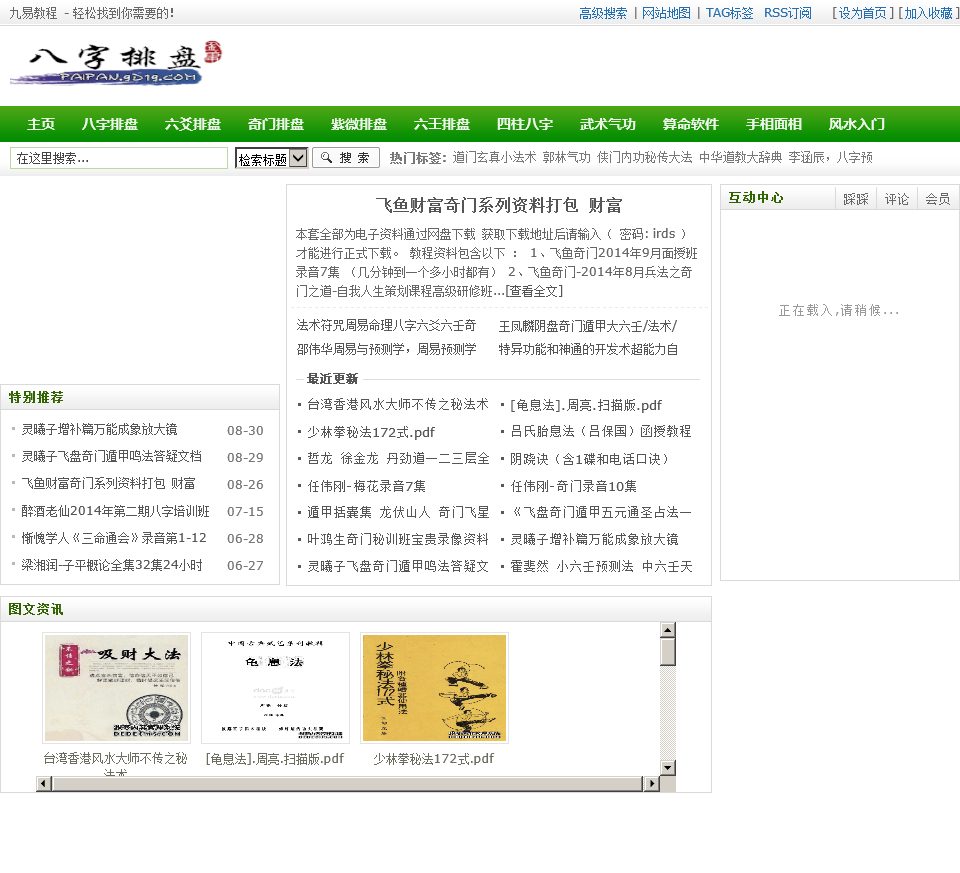Switch to the 评论 tab
Image resolution: width=960 pixels, height=873 pixels.
(x=897, y=199)
